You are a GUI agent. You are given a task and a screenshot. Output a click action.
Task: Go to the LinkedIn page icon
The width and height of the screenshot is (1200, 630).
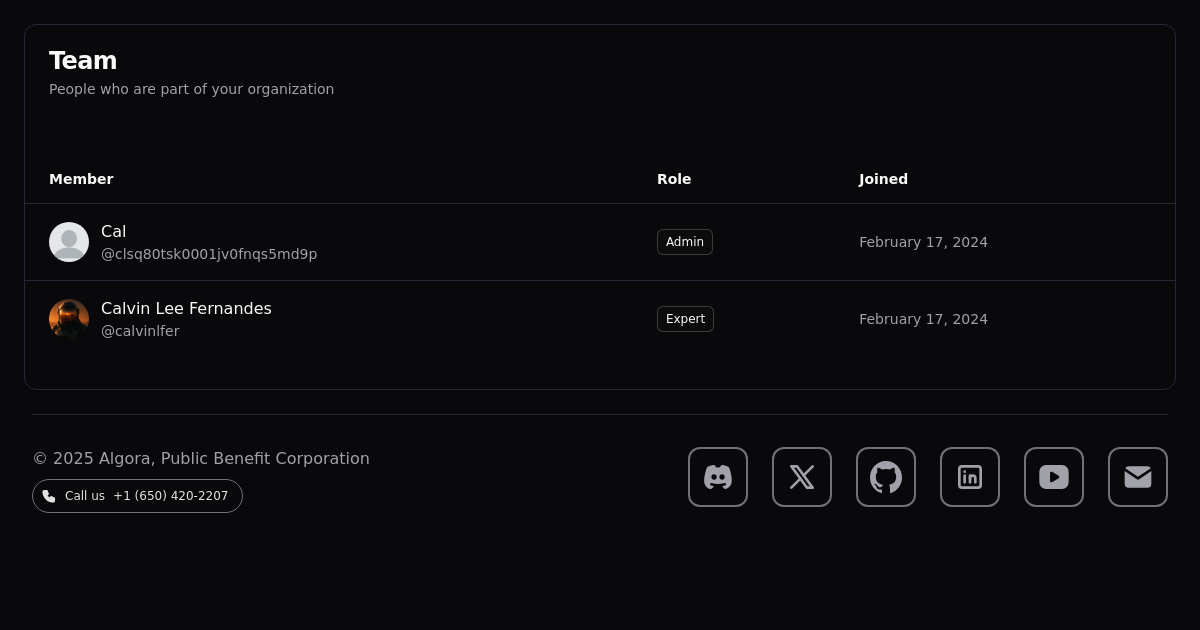coord(970,477)
